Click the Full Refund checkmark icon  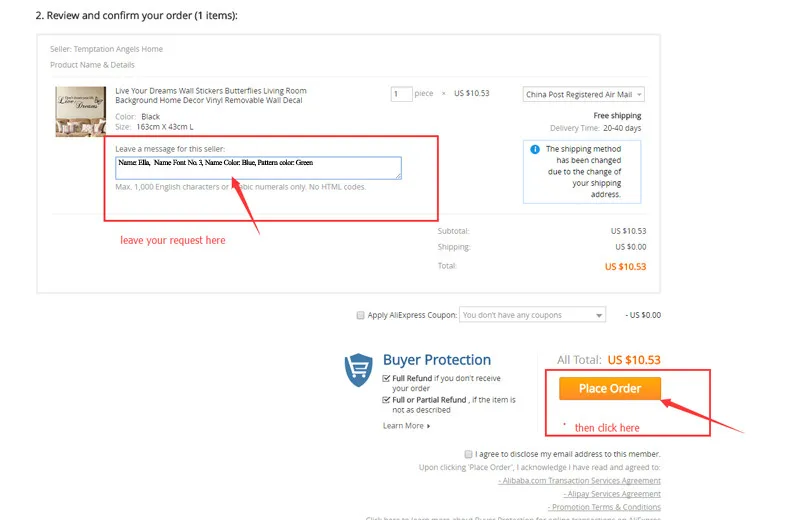click(386, 379)
